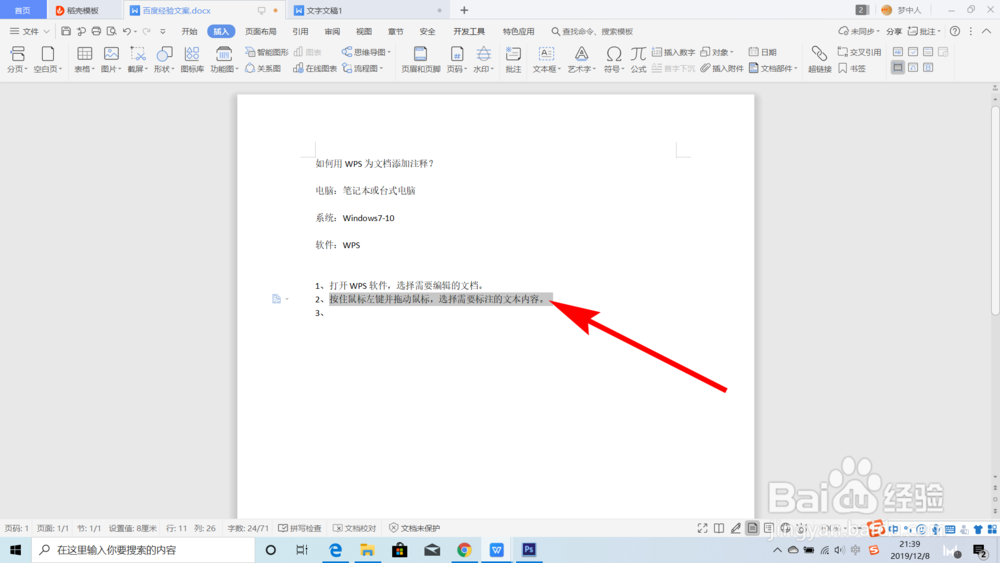This screenshot has width=1000, height=563.
Task: Enter full screen view from status bar
Action: click(x=702, y=528)
